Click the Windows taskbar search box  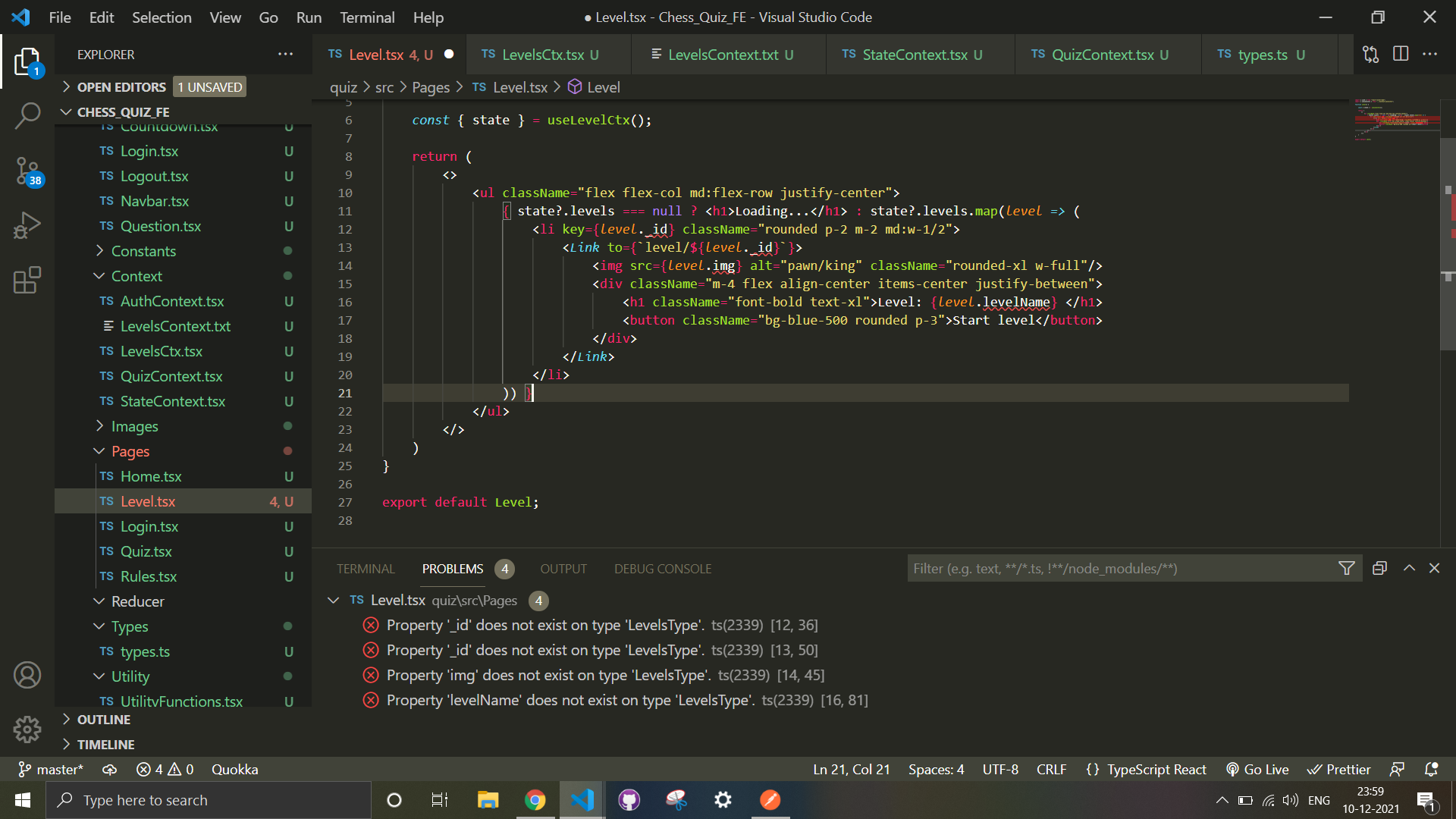209,800
